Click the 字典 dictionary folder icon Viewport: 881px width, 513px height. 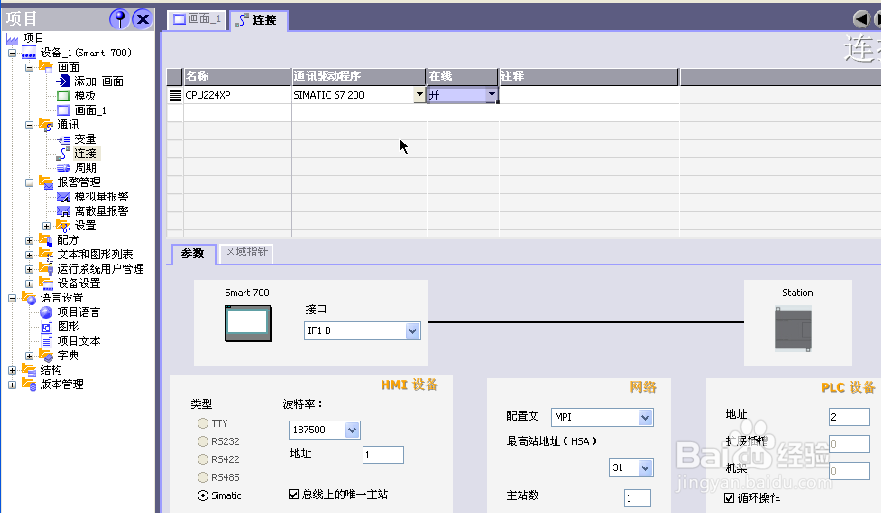click(46, 355)
